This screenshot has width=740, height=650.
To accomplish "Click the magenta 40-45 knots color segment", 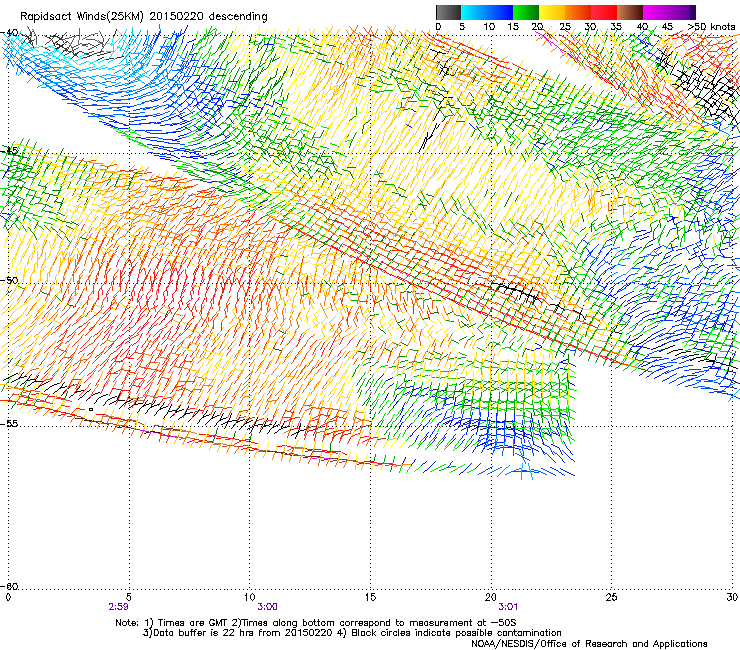I will 656,13.
